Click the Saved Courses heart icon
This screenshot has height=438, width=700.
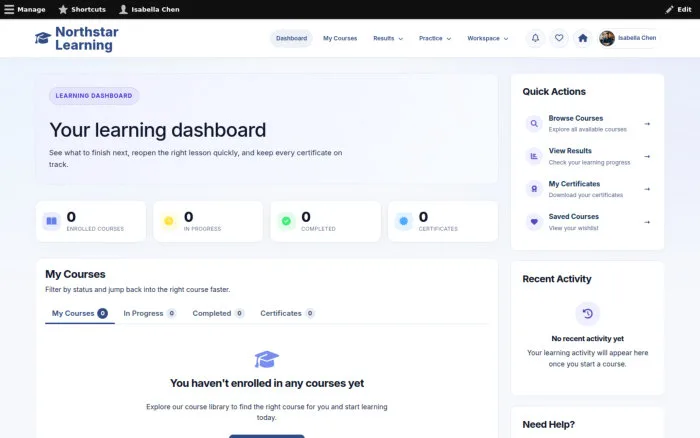pos(534,222)
